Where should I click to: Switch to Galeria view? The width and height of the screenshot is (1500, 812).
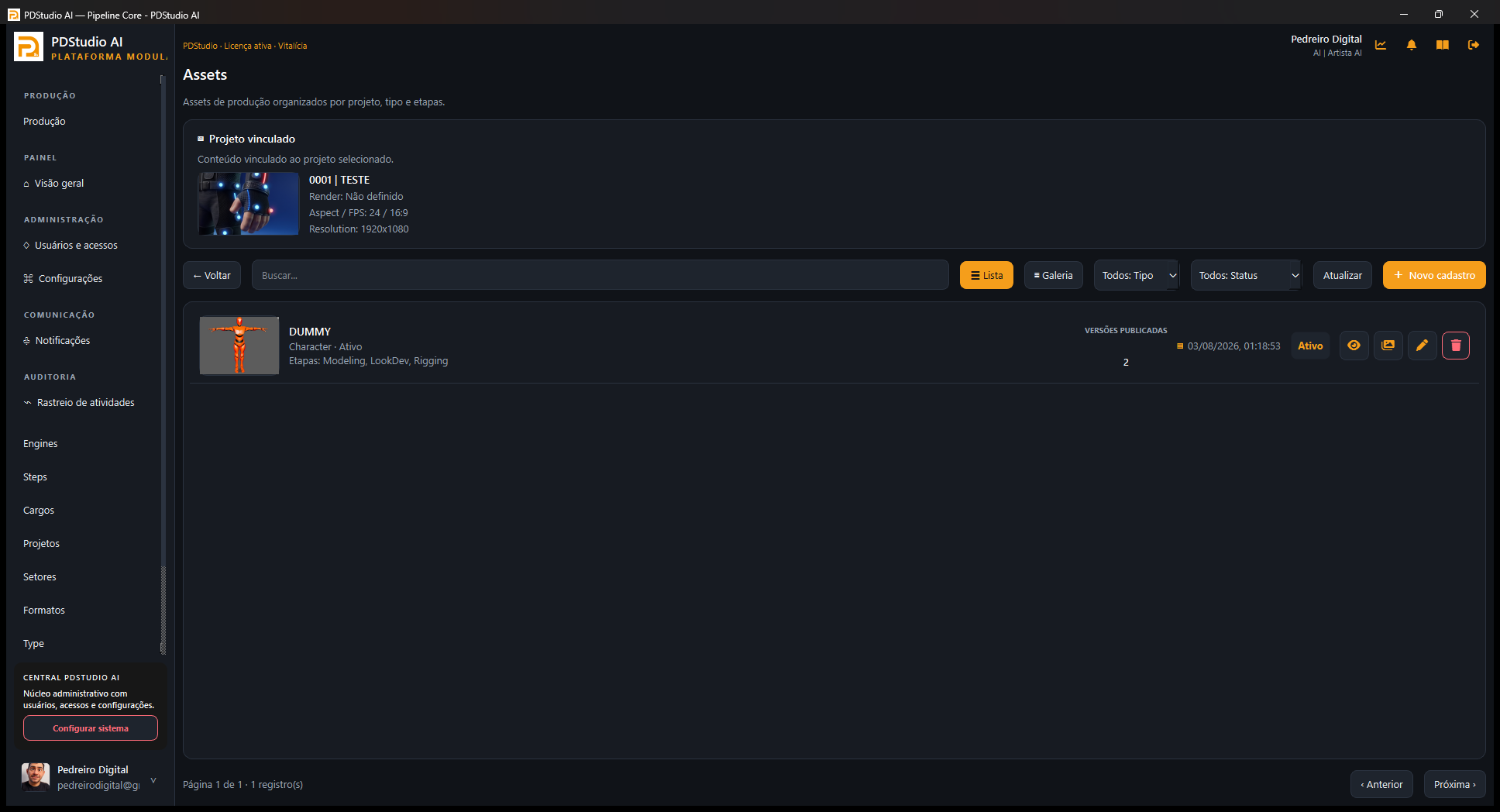pos(1053,275)
